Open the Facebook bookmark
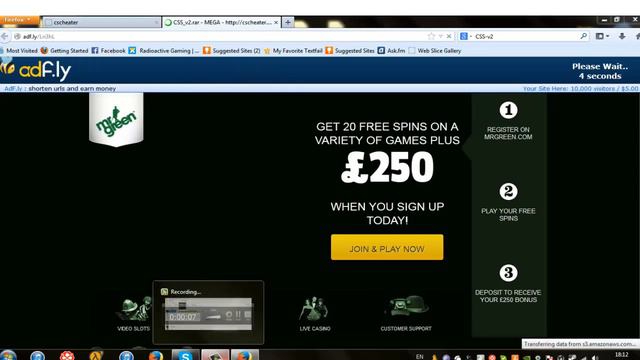 pos(109,51)
